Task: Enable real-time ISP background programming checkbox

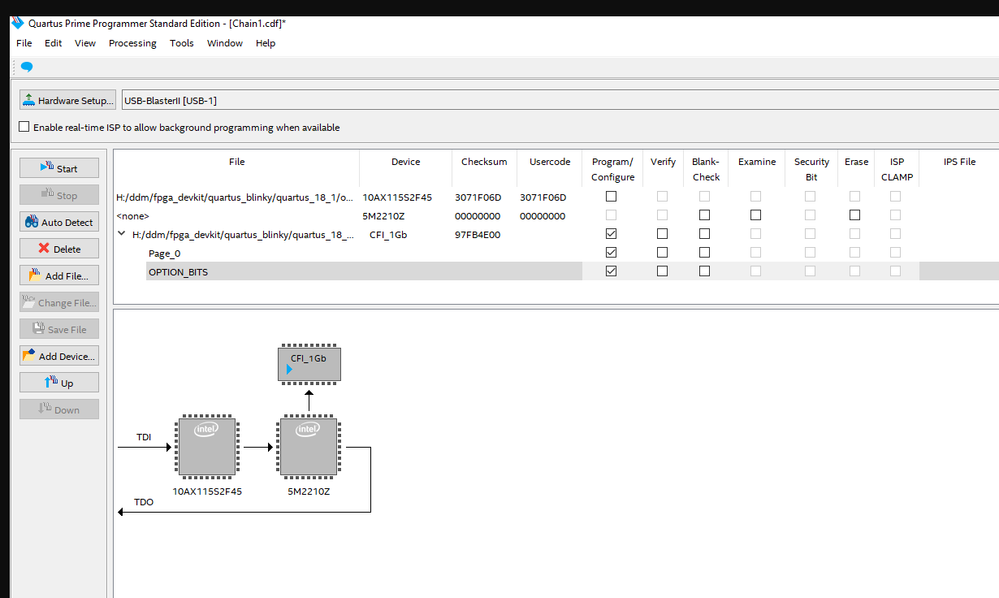Action: pyautogui.click(x=24, y=127)
